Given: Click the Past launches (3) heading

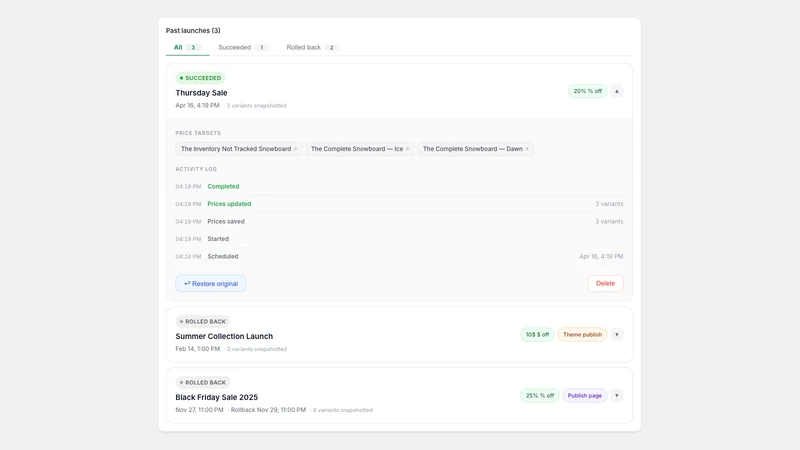Looking at the screenshot, I should coord(193,31).
